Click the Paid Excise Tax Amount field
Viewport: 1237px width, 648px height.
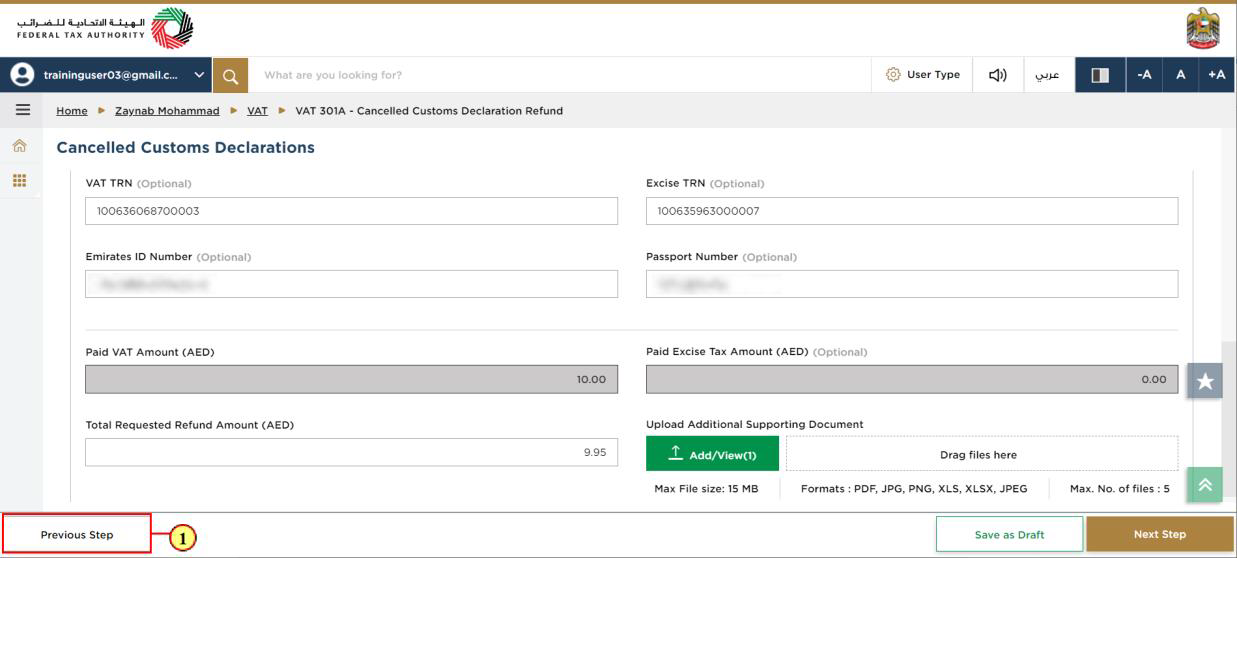[x=912, y=379]
